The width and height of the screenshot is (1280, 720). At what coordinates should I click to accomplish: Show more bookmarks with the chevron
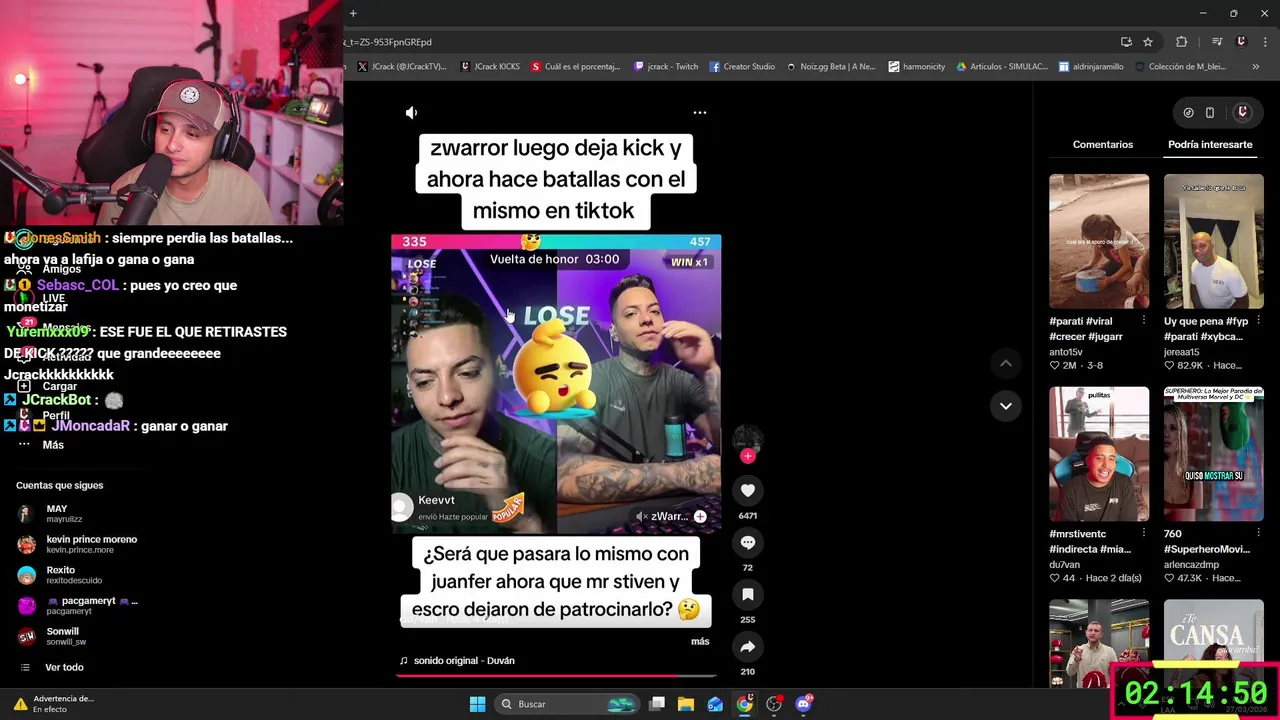coord(1255,67)
